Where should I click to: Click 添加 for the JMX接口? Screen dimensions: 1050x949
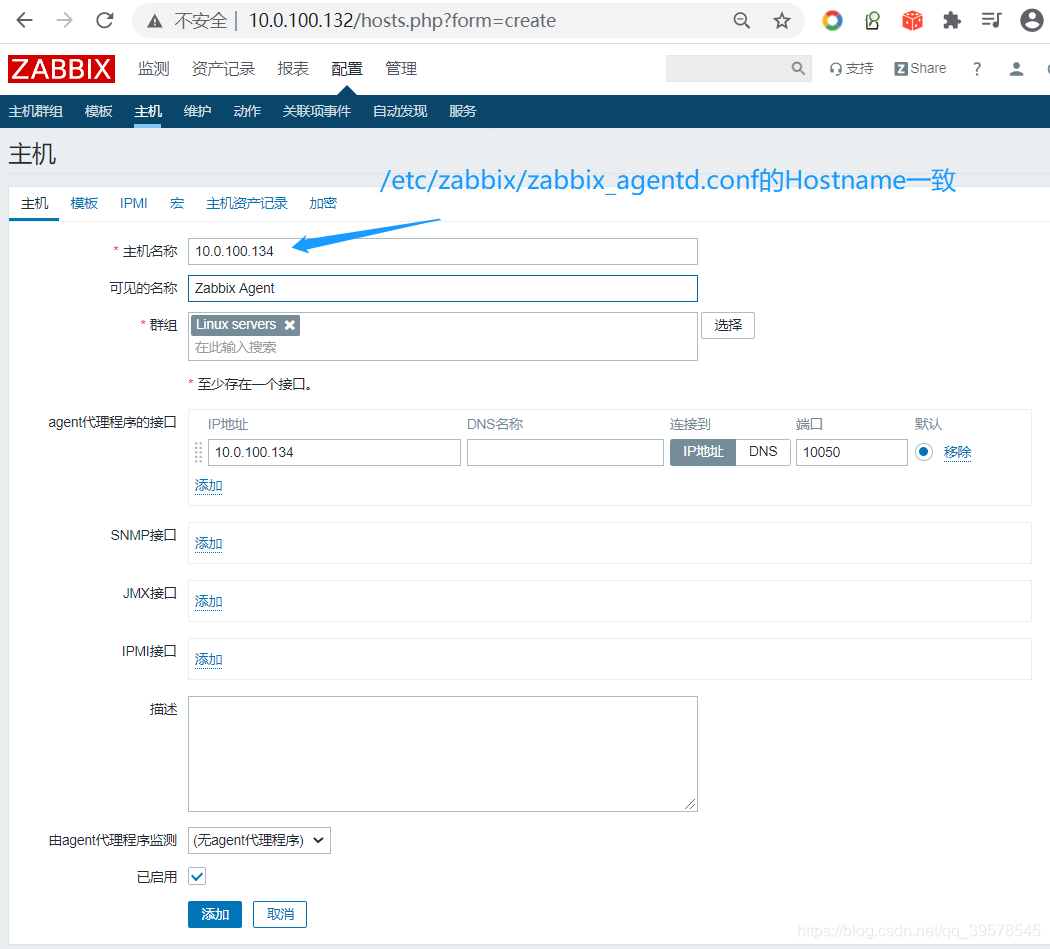point(208,601)
